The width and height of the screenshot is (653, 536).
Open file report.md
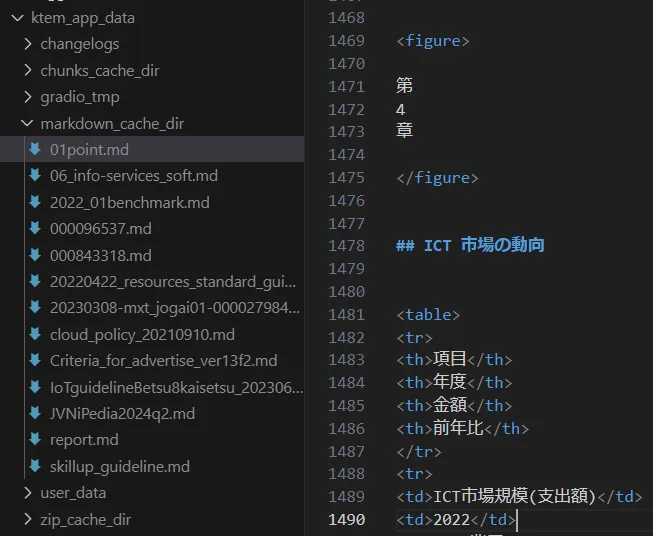(x=84, y=440)
